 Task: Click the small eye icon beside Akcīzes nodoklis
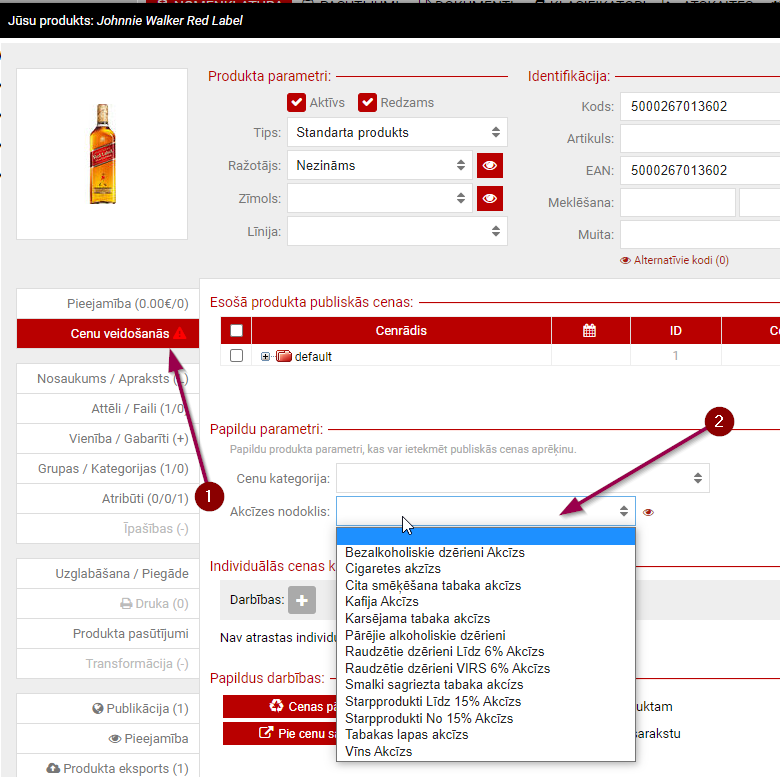point(648,512)
